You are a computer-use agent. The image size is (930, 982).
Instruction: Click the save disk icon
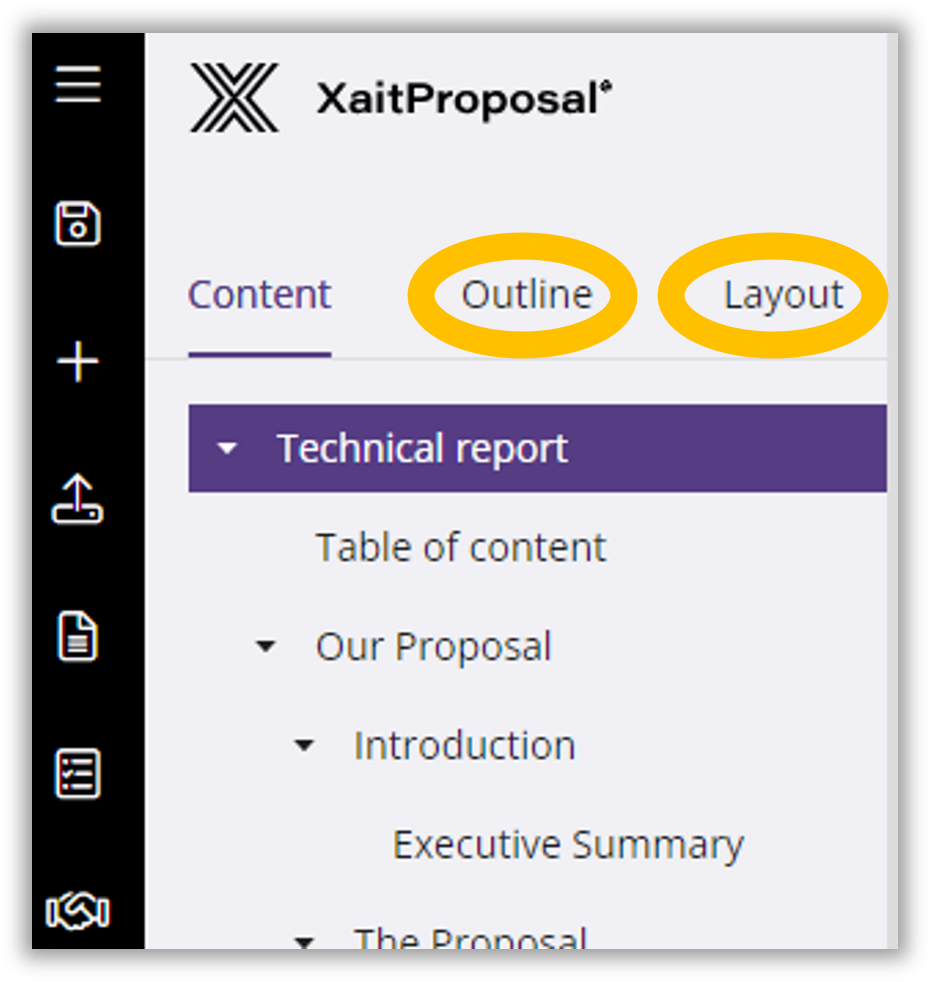pyautogui.click(x=77, y=224)
